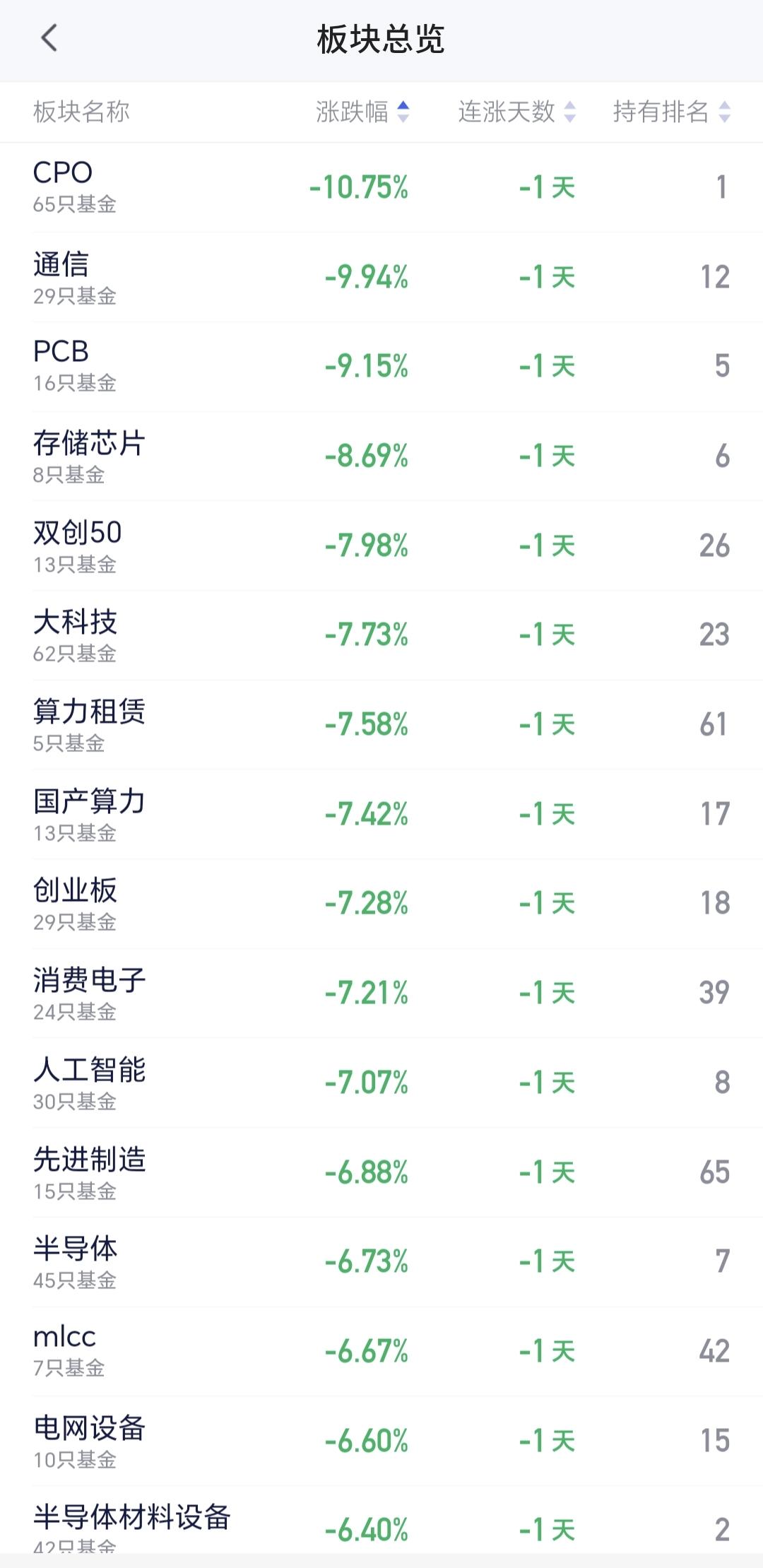The width and height of the screenshot is (763, 1568).
Task: Select the 双创50 sector
Action: point(381,546)
